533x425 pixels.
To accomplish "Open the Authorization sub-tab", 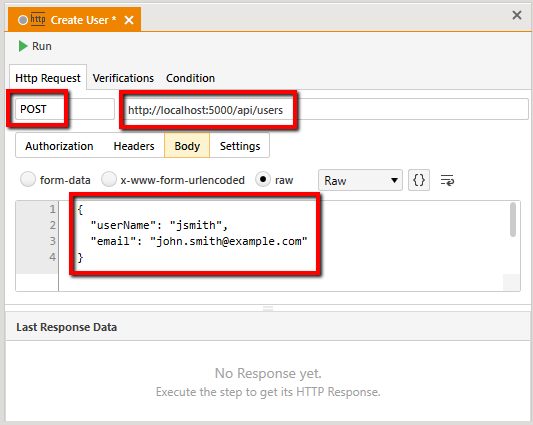I will point(59,146).
